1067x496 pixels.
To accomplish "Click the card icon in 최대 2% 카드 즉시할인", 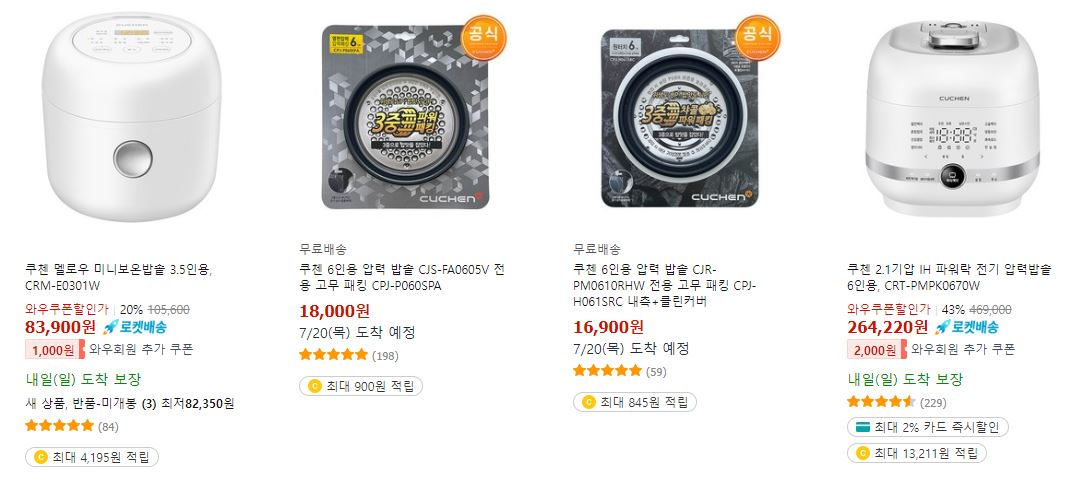I will [863, 427].
